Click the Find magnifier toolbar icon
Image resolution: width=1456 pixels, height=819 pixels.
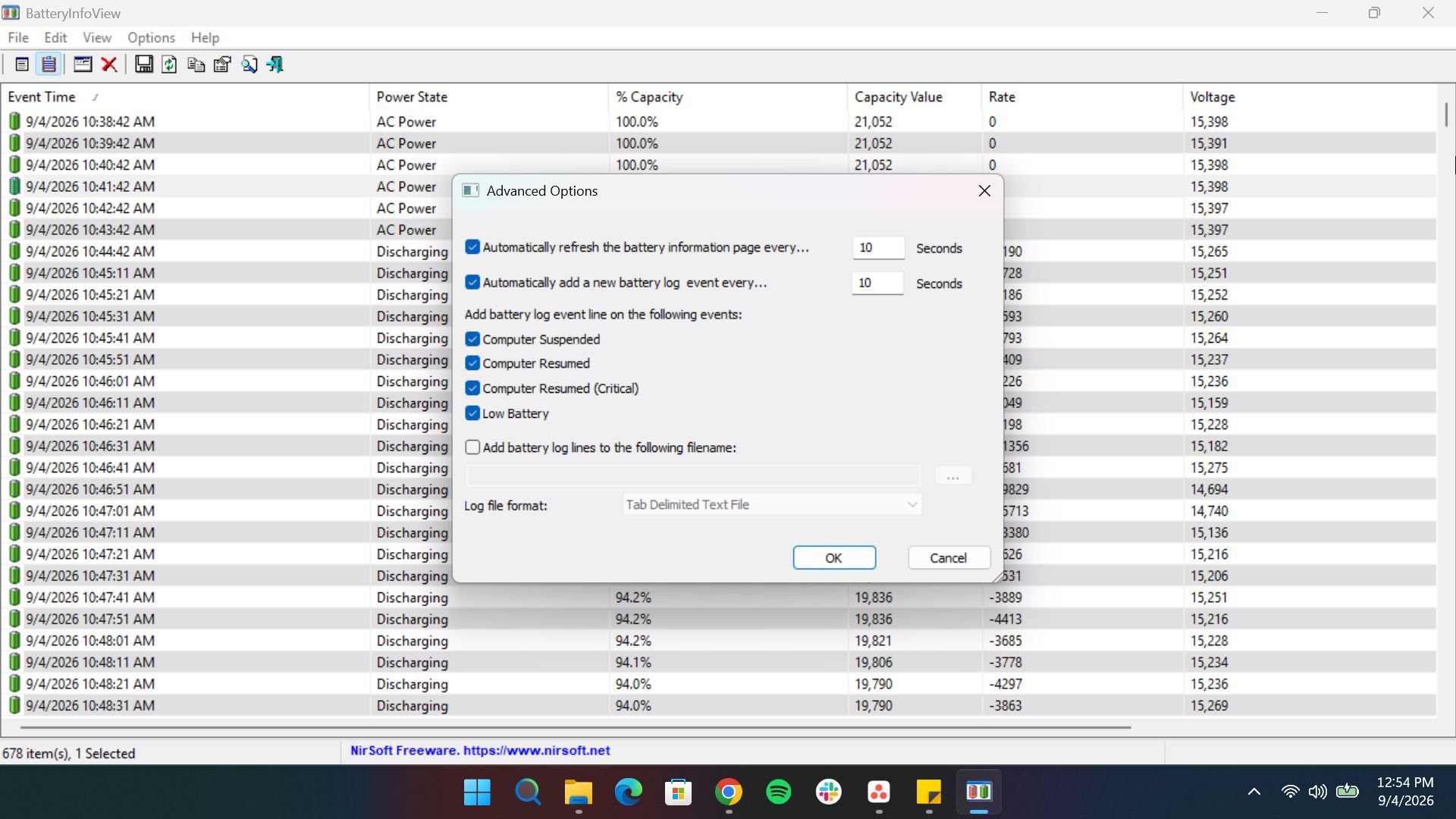click(x=249, y=64)
